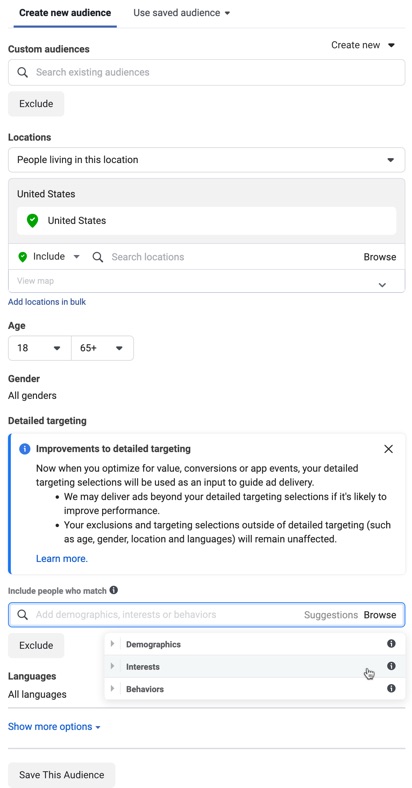Image resolution: width=412 pixels, height=788 pixels.
Task: Open the Add locations in bulk link
Action: tap(47, 302)
